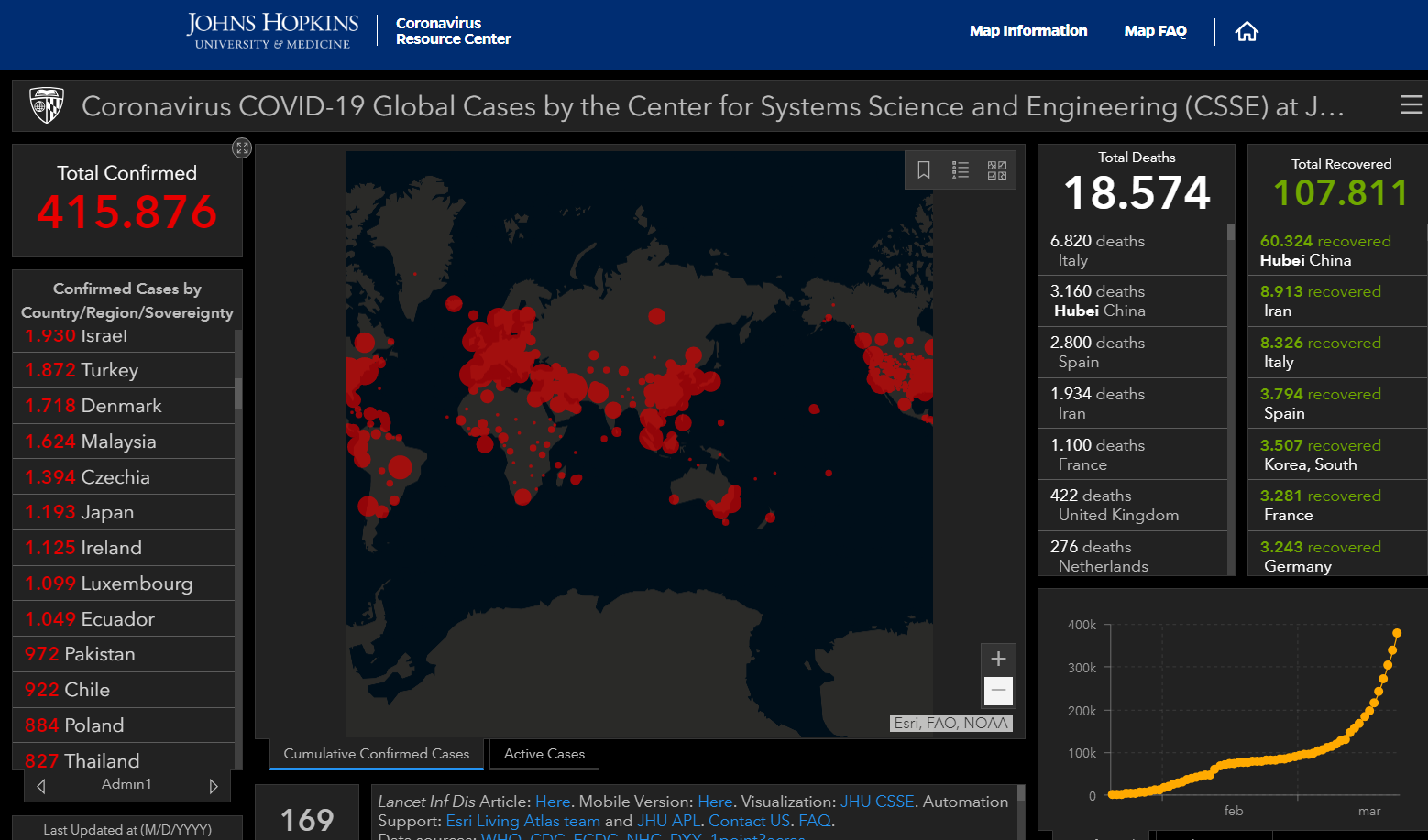The height and width of the screenshot is (840, 1428).
Task: Select Pakistan in the confirmed cases list
Action: 124,654
